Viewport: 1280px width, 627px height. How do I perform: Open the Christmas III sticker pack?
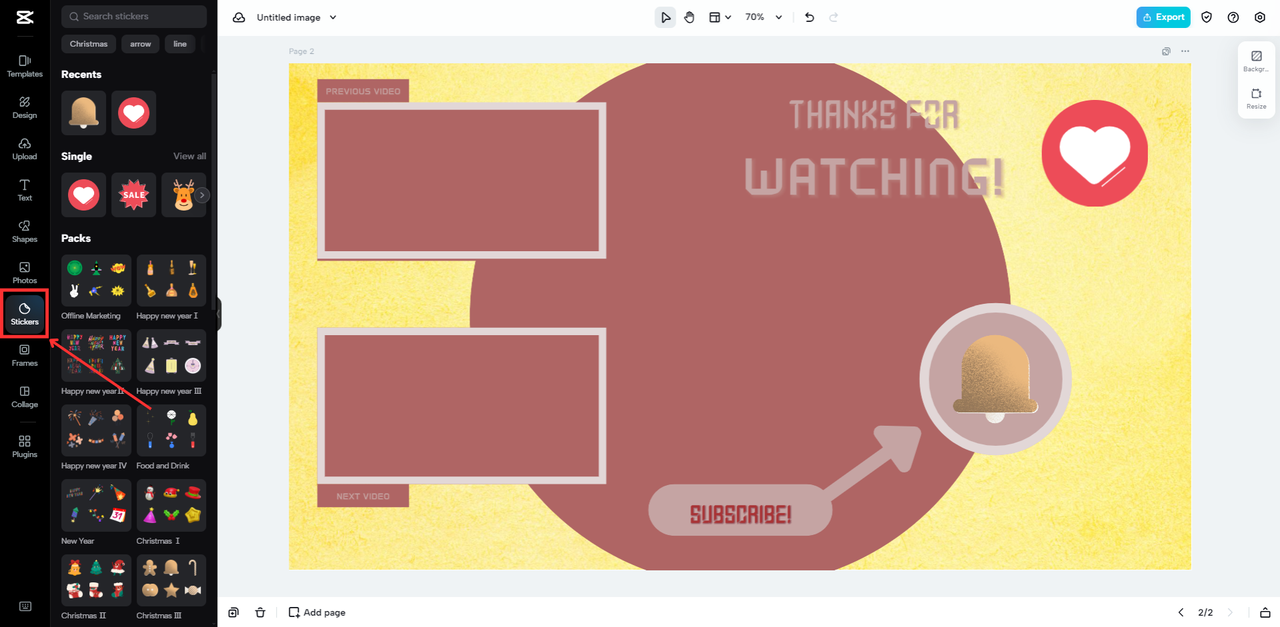tap(171, 580)
